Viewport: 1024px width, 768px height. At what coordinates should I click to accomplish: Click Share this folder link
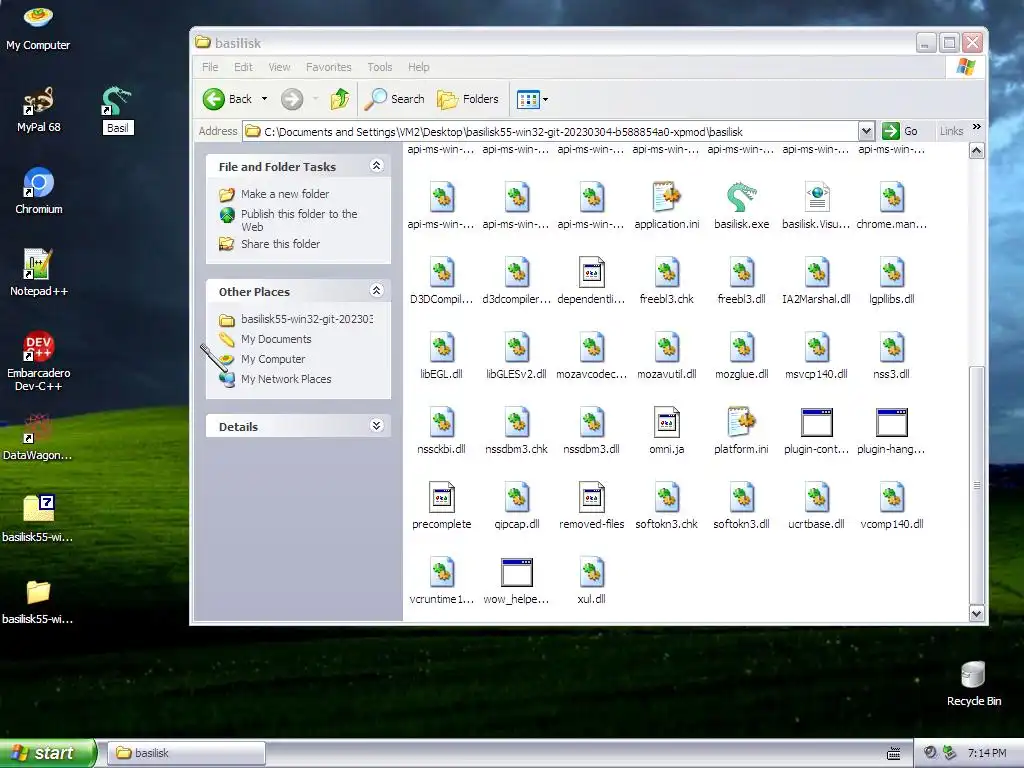280,244
